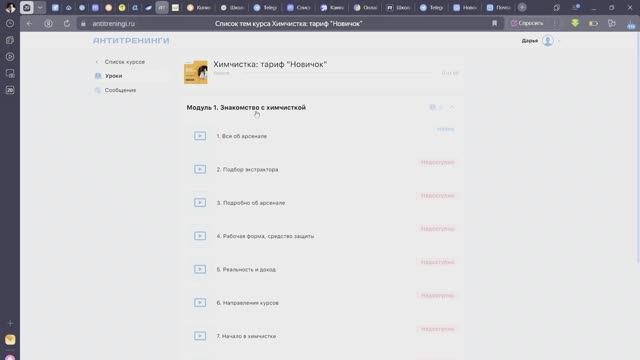Viewport: 640px width, 360px height.
Task: Click the lock icon before antitreningi.ru
Action: click(83, 24)
